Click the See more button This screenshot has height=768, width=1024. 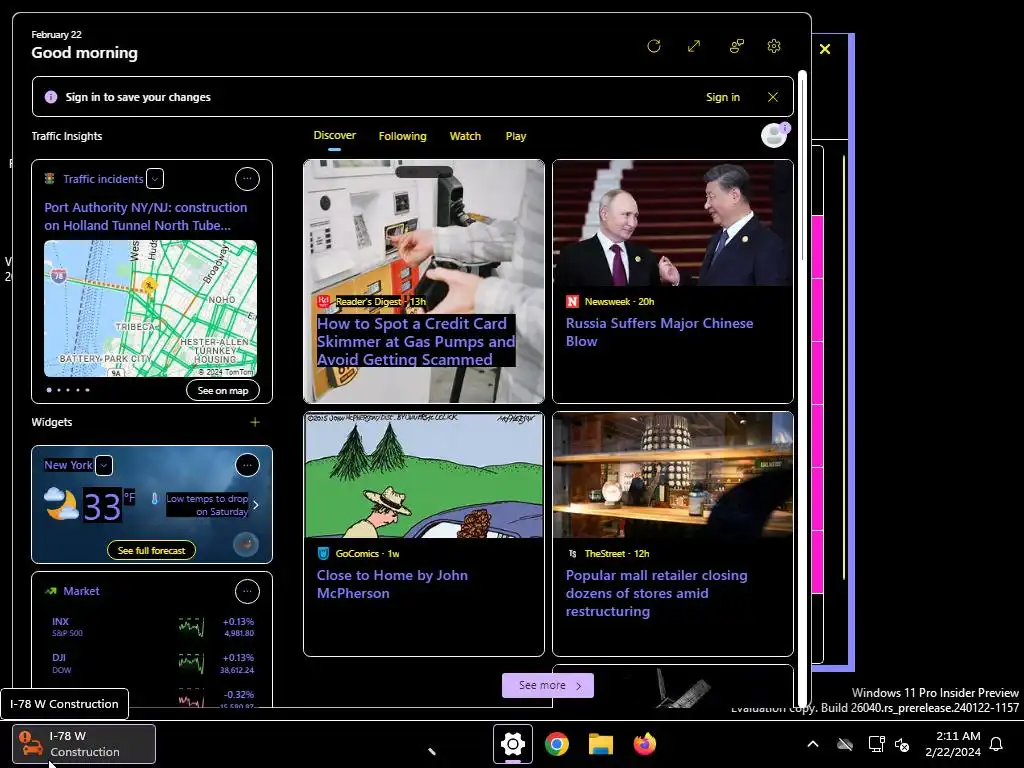point(548,685)
